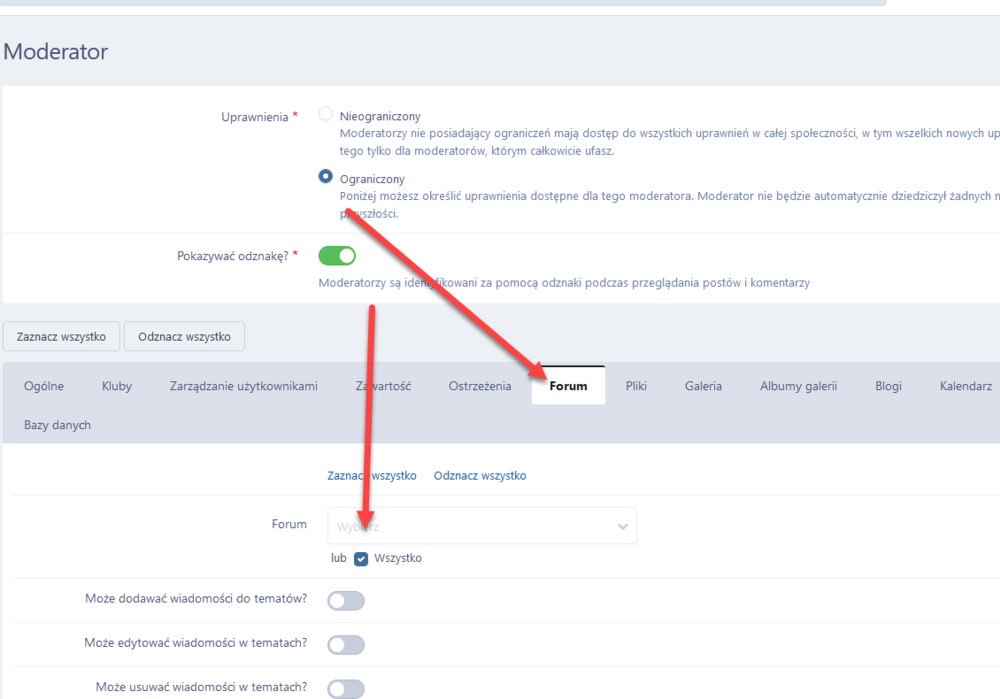
Task: Open the Ogólne tab
Action: tap(44, 386)
